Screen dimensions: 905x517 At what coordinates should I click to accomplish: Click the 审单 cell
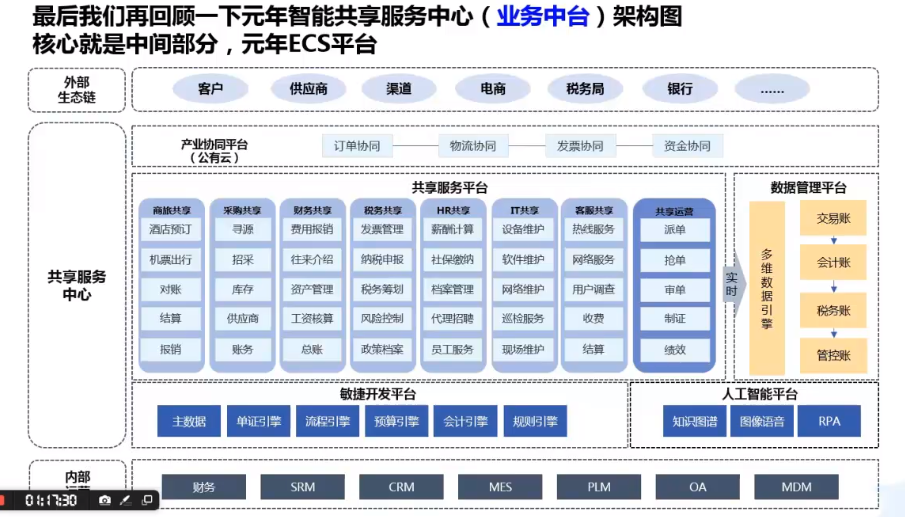[675, 290]
